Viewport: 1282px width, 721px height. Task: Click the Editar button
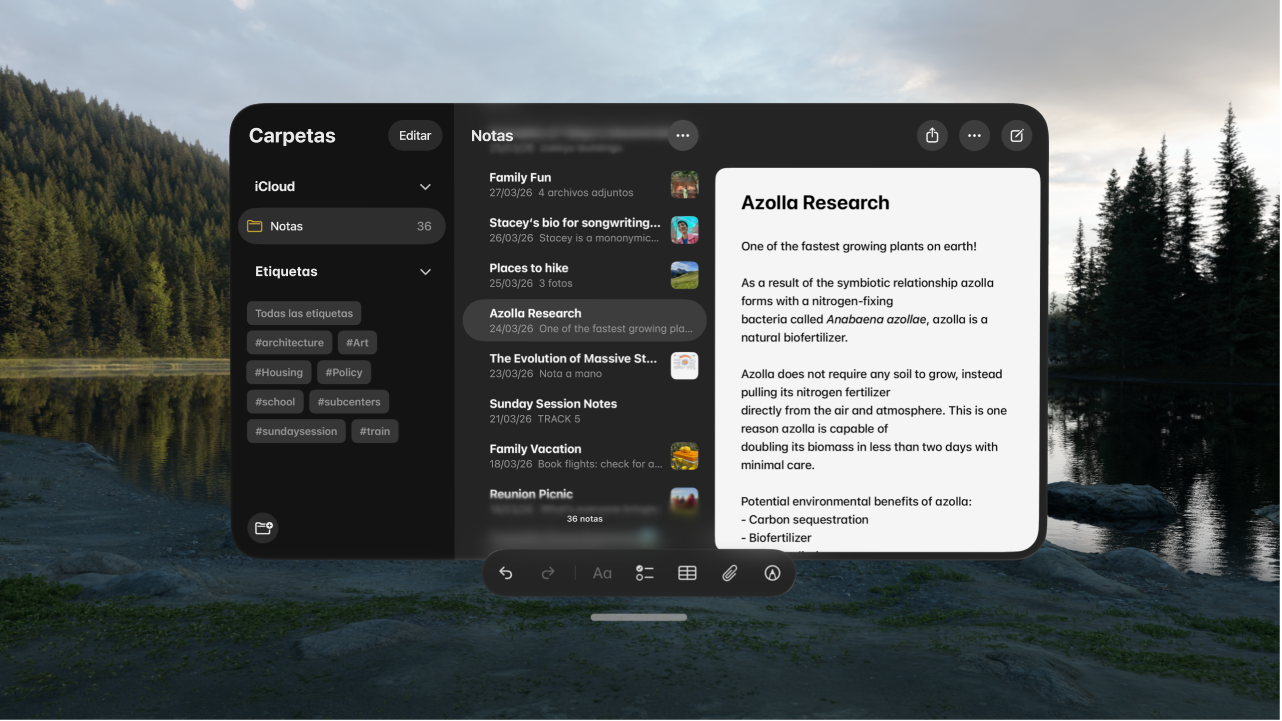click(x=415, y=136)
